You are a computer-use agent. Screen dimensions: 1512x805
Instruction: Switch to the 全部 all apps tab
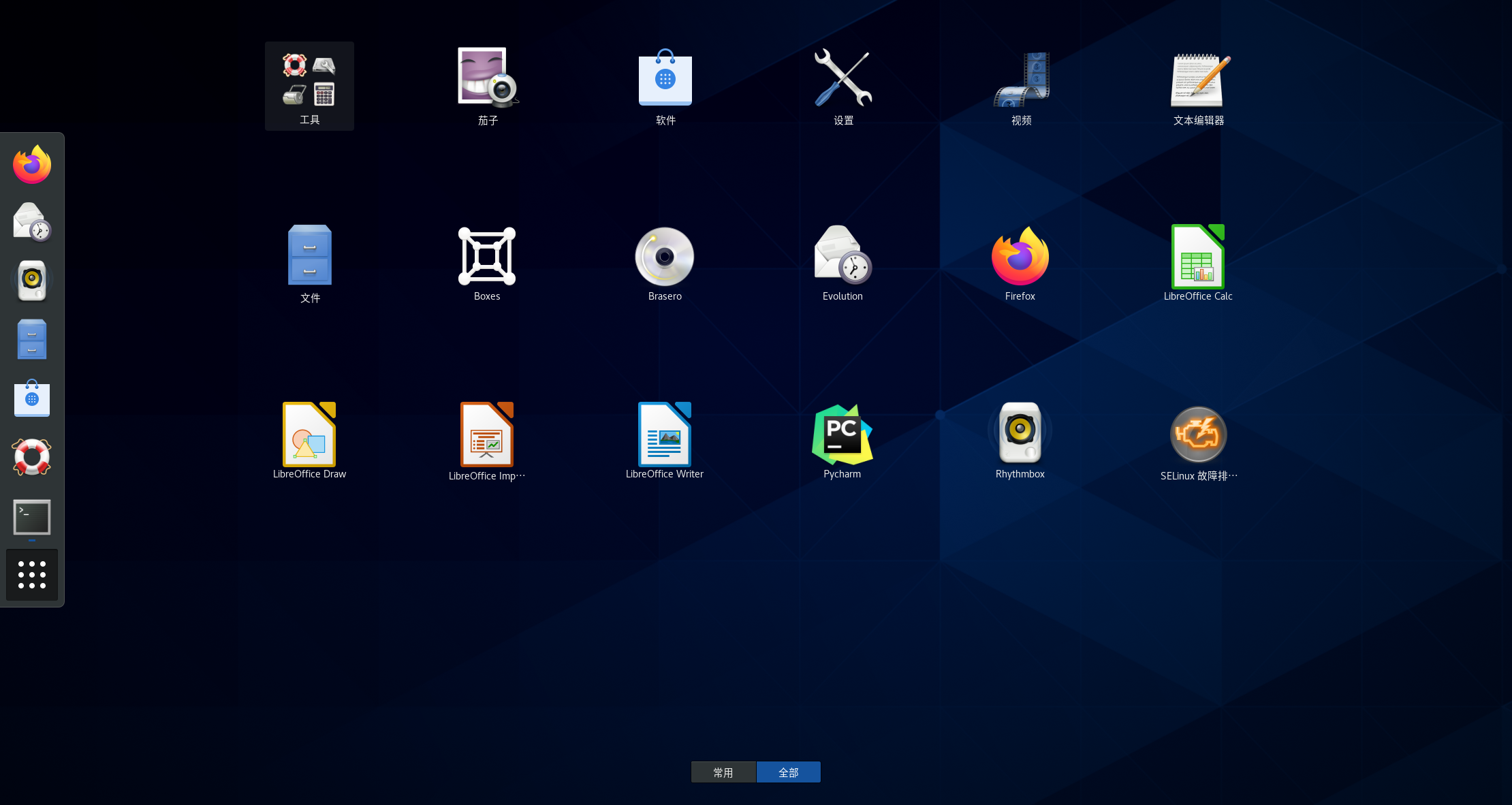click(789, 772)
